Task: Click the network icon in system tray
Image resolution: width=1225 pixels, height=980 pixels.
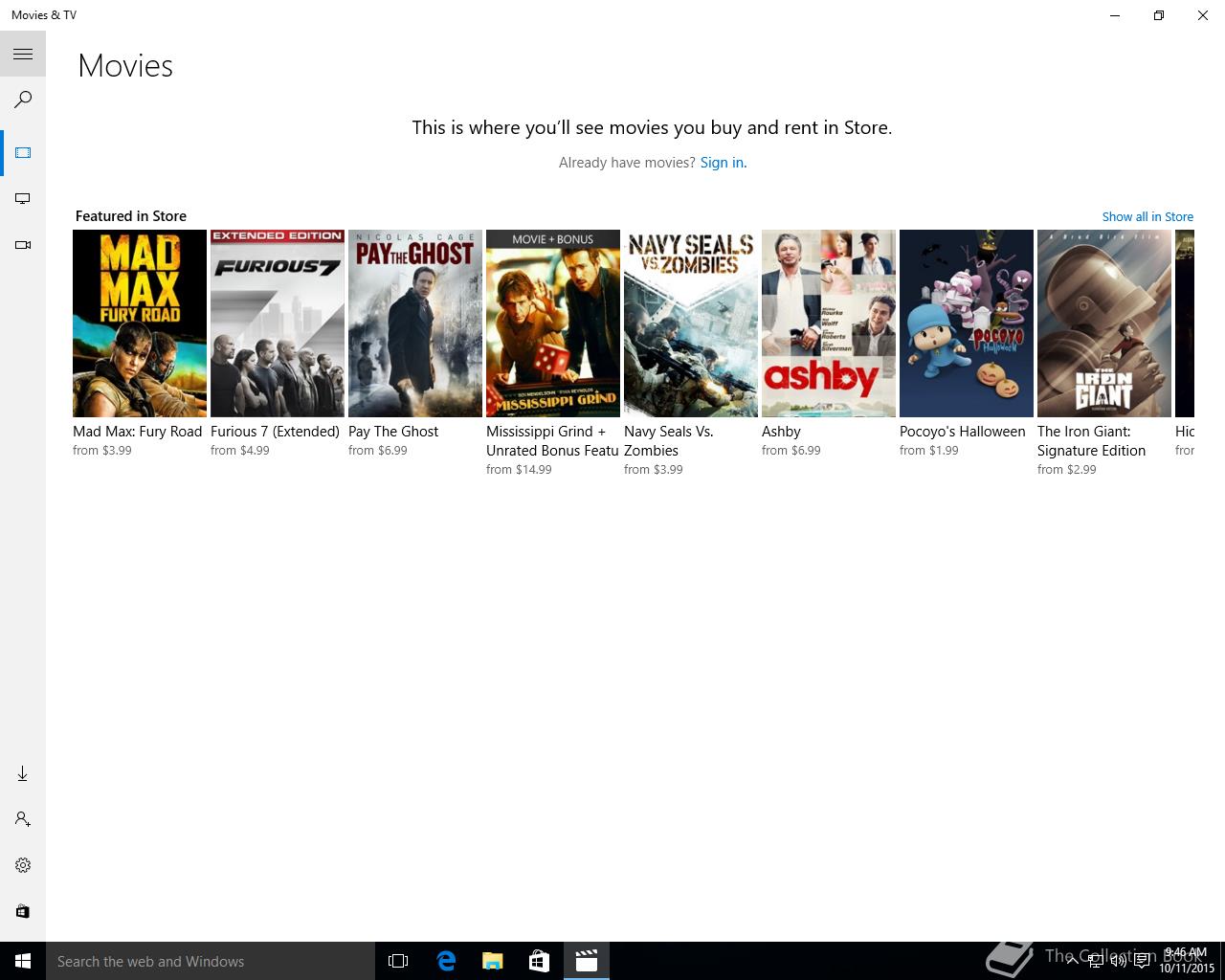Action: coord(1095,961)
